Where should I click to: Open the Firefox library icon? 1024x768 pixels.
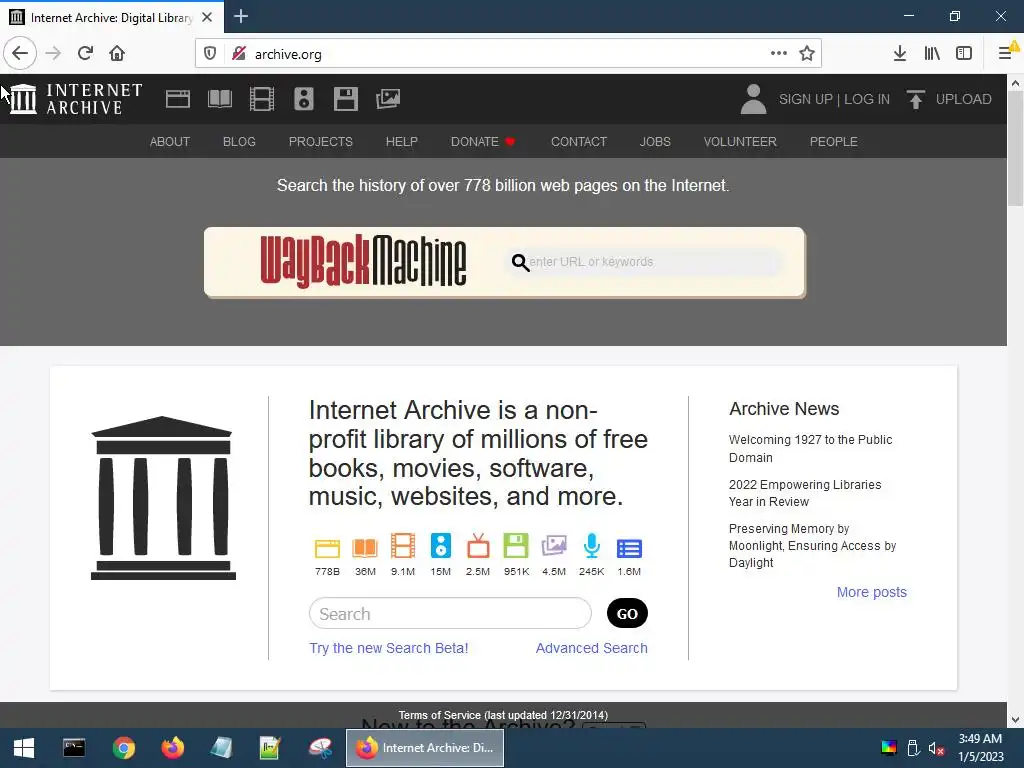[932, 53]
